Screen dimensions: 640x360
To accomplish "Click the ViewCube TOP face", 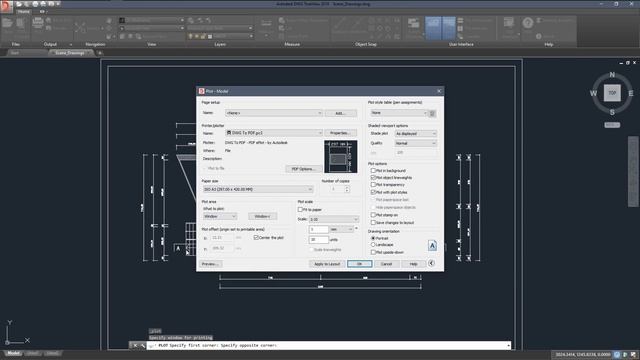I will pos(612,93).
